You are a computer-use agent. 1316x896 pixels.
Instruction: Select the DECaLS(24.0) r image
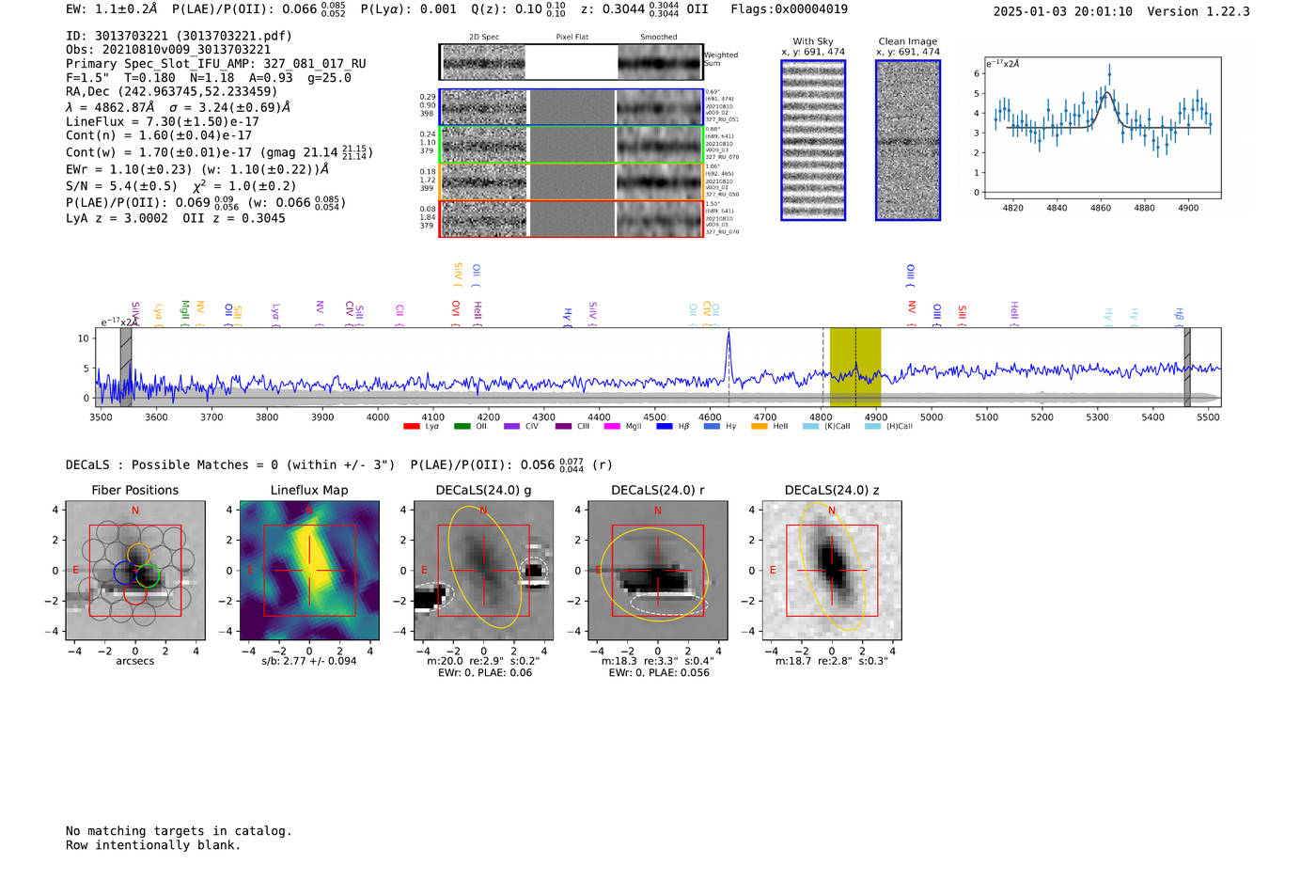(x=657, y=571)
